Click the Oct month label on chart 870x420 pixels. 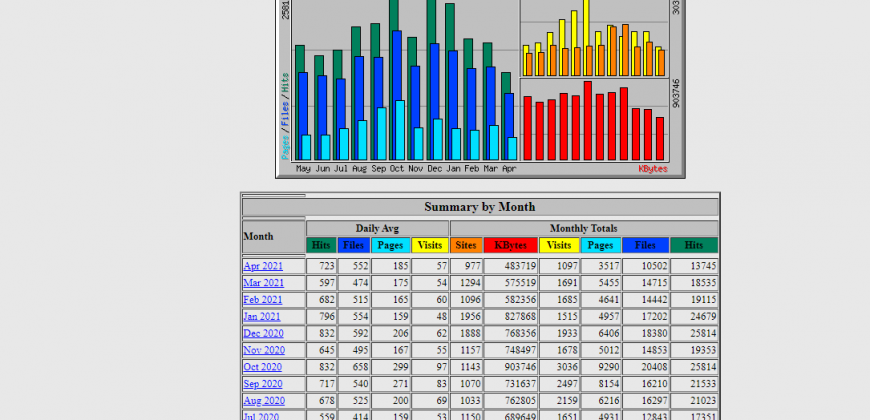pyautogui.click(x=397, y=169)
